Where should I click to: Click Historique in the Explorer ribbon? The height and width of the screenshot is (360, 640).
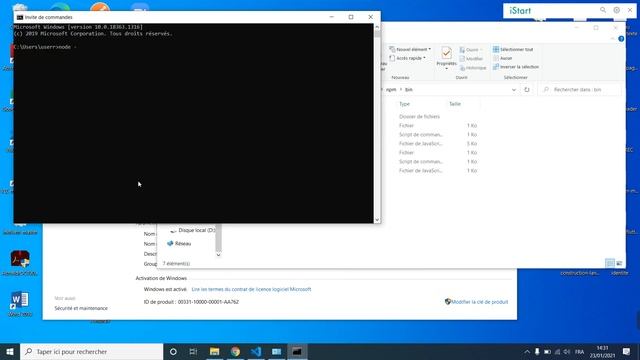pyautogui.click(x=473, y=68)
